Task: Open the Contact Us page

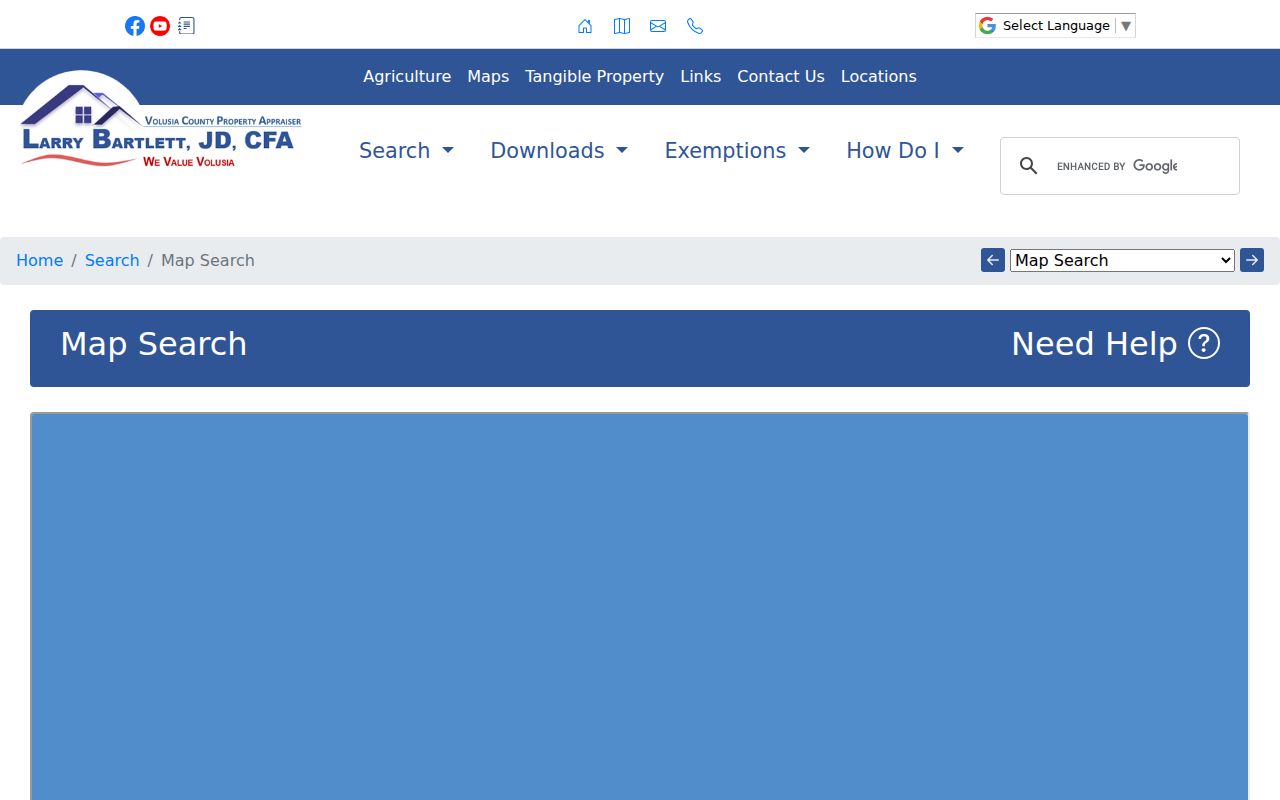Action: coord(781,76)
